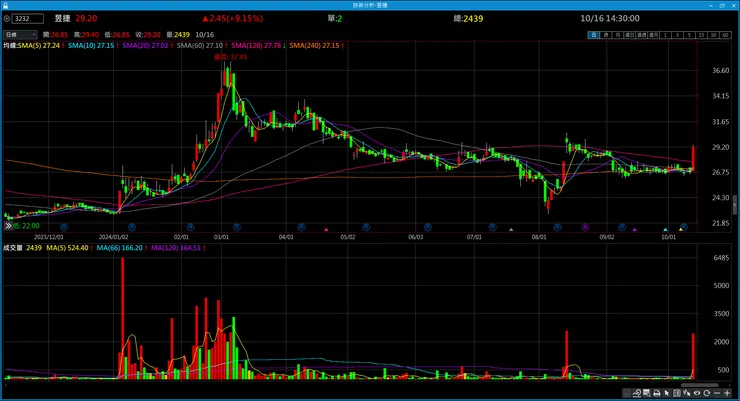Screen dimensions: 740x401
Task: Click the vertical scale slider handle at right
Action: click(x=735, y=205)
